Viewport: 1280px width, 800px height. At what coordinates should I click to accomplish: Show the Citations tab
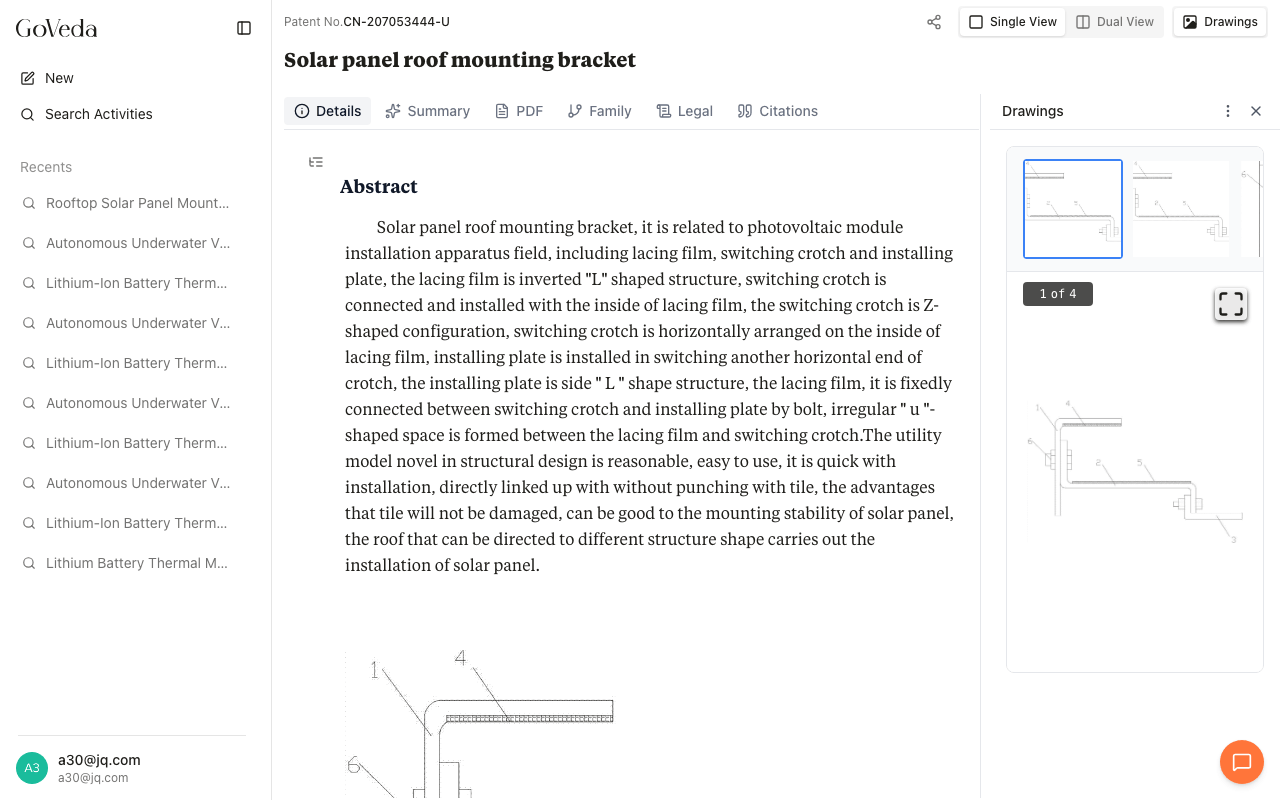[777, 111]
